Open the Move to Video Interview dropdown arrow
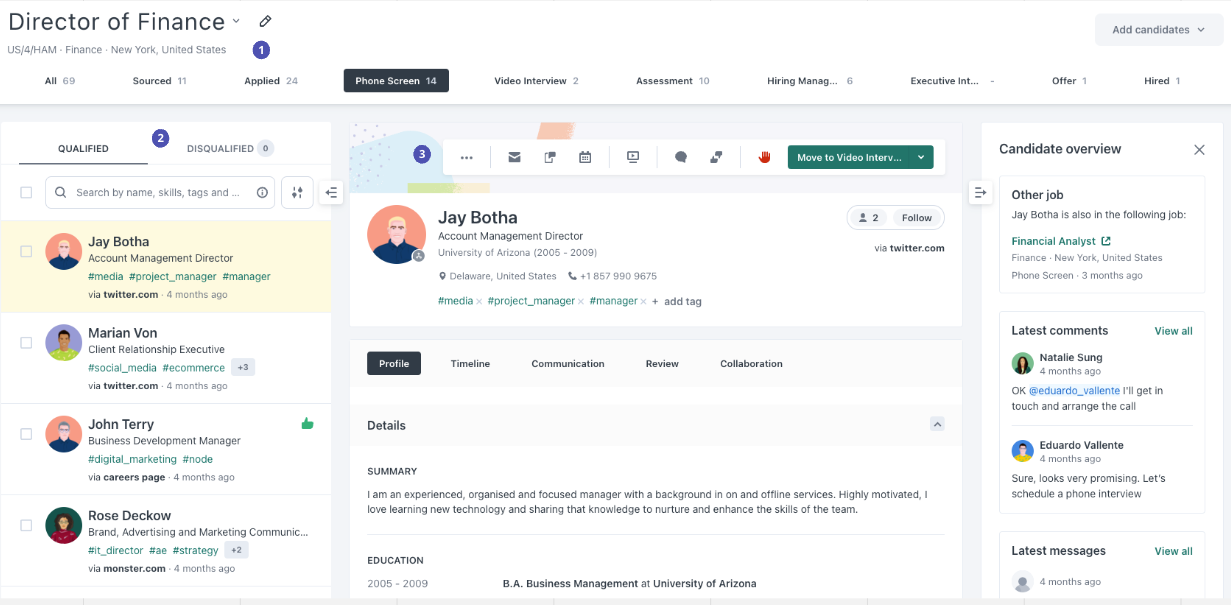This screenshot has height=605, width=1231. point(921,157)
